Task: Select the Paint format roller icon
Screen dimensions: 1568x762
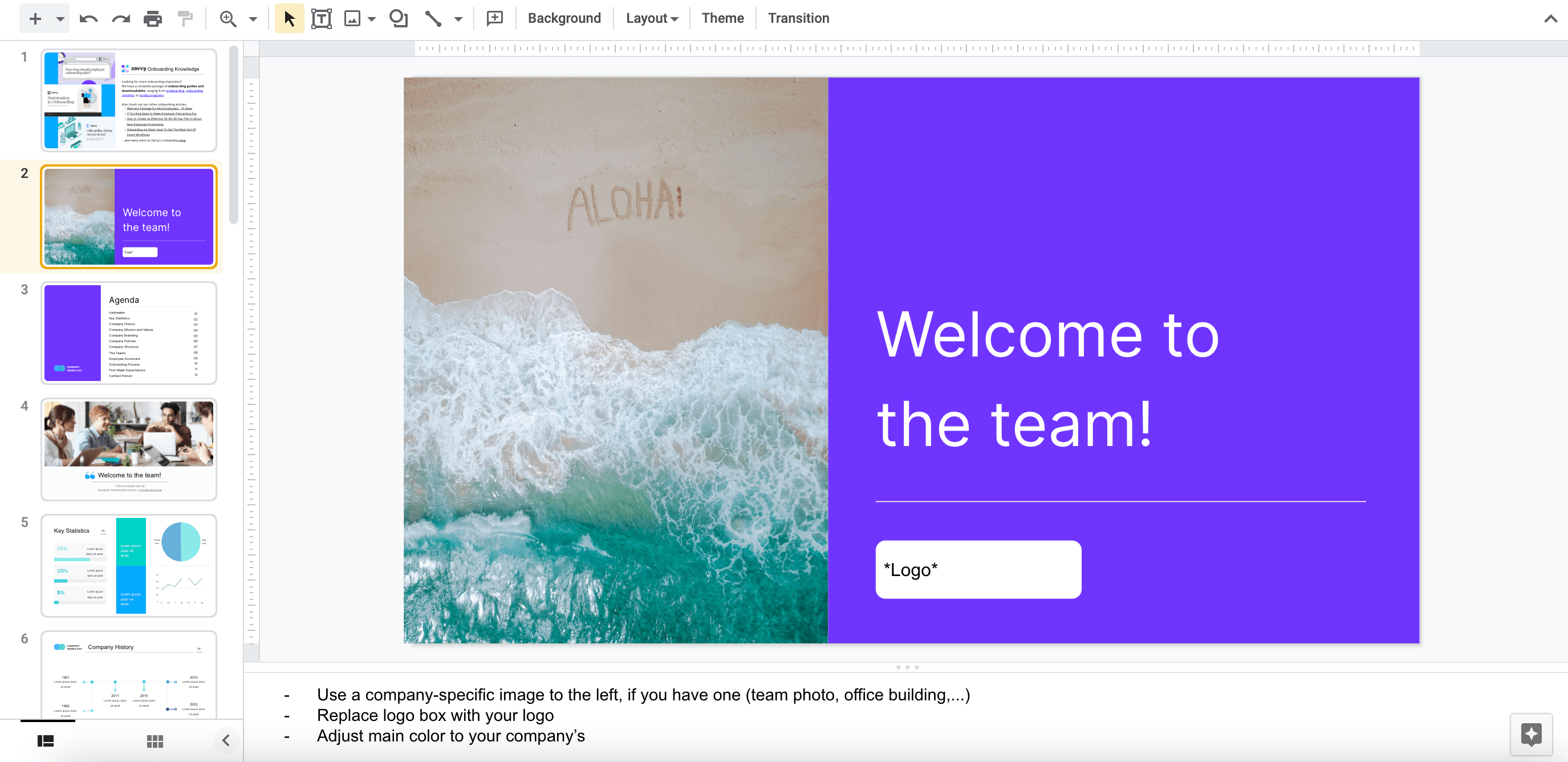Action: [x=185, y=18]
